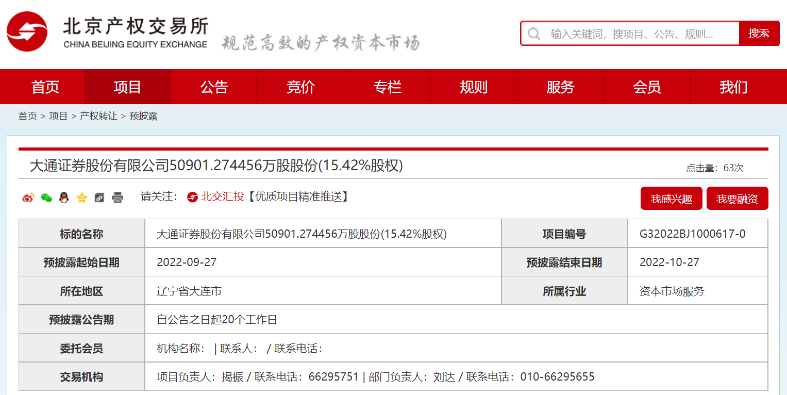
Task: Open the 竞价 navigation tab
Action: (301, 87)
